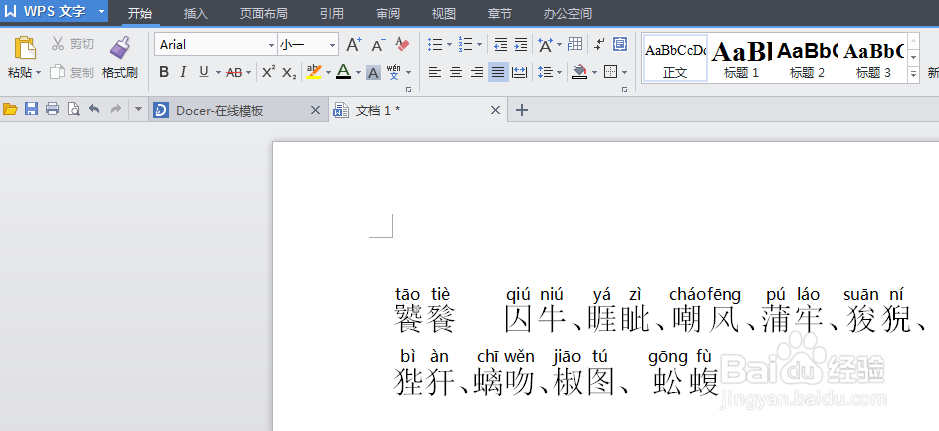Screen dimensions: 939x431
Task: Expand the borders dropdown arrow
Action: click(x=625, y=73)
